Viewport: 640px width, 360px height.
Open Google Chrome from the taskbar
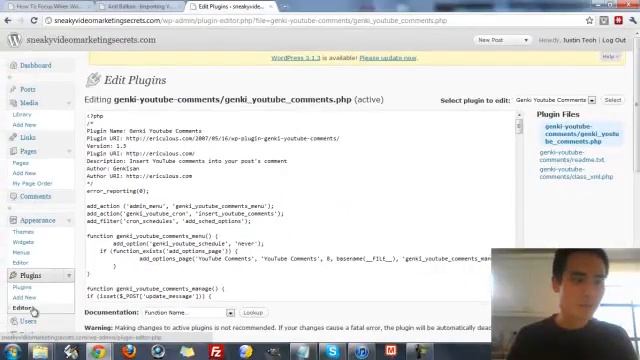[x=98, y=351]
